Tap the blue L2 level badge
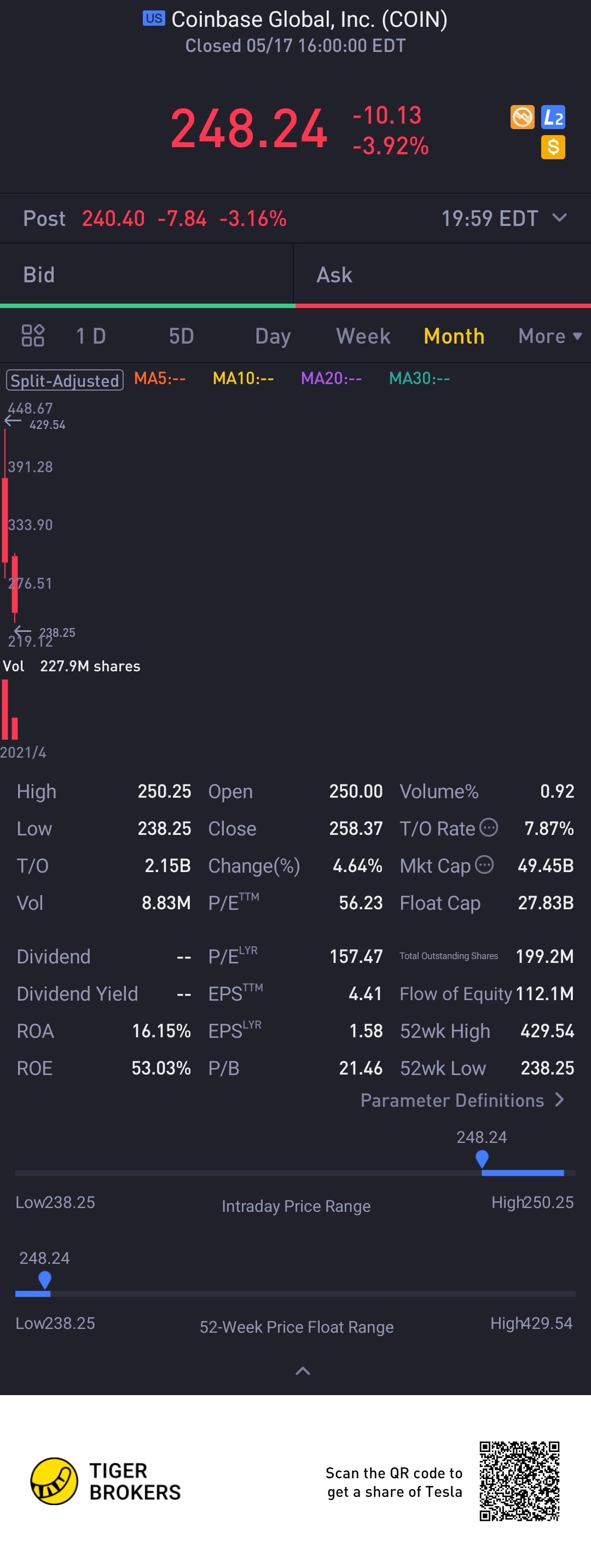 click(x=553, y=117)
